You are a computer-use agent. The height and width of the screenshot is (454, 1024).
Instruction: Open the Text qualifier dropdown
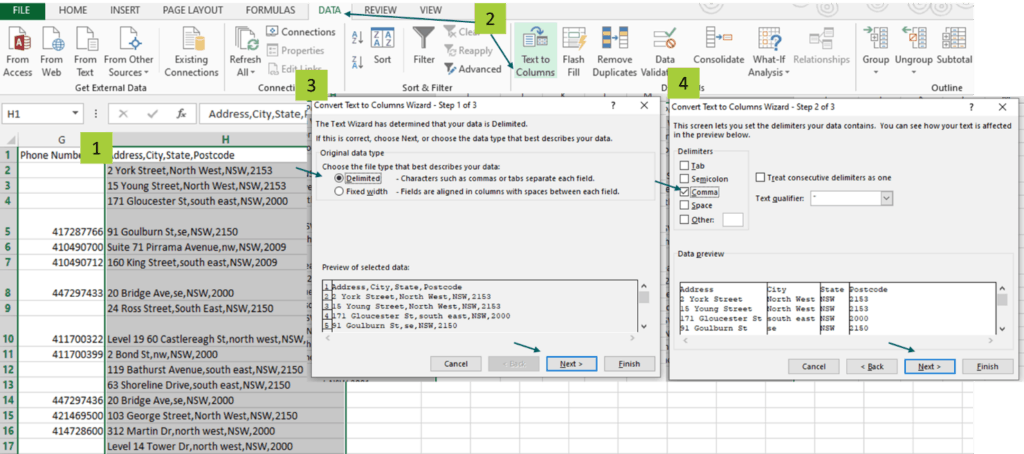[886, 198]
